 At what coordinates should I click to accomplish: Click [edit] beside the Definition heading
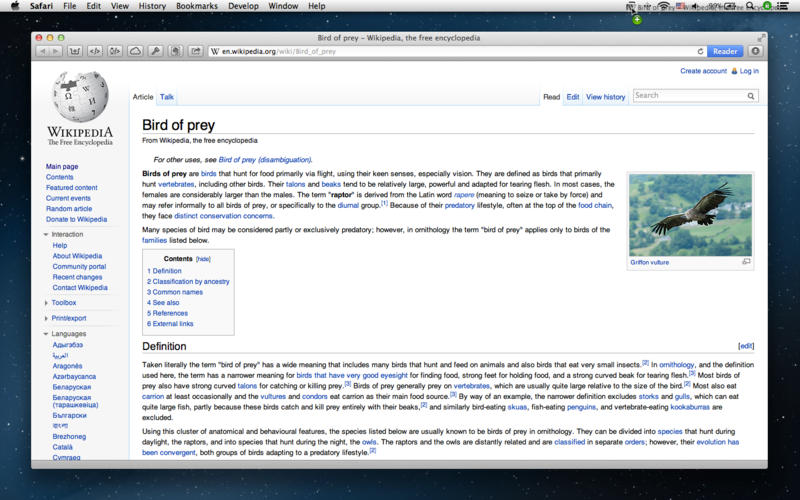click(746, 346)
